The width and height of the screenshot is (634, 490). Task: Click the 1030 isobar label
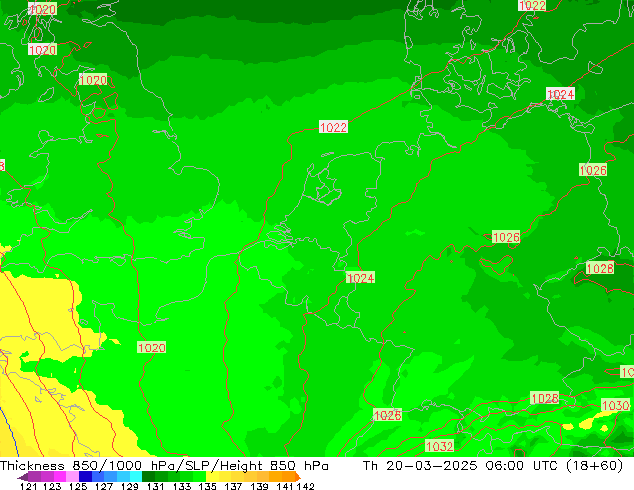coord(615,405)
